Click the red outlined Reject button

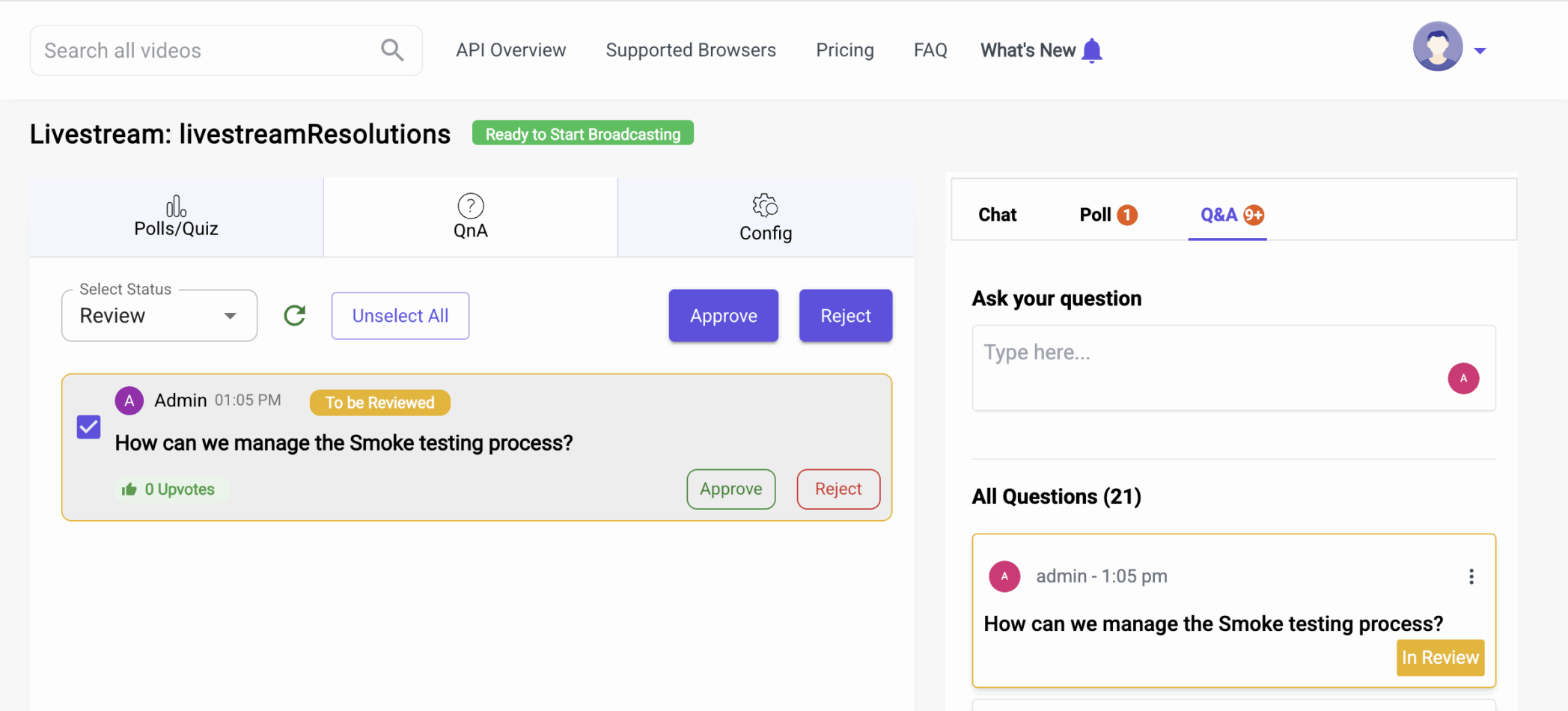point(838,489)
